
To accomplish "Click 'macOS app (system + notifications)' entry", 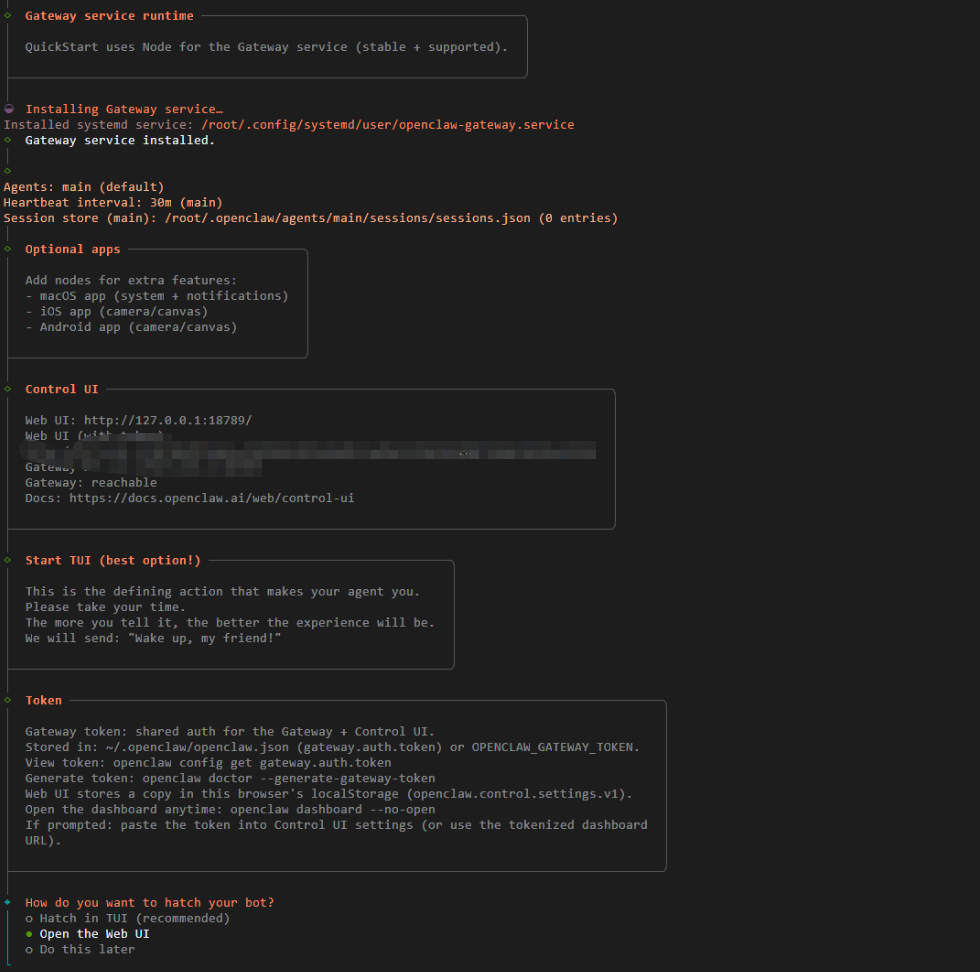I will 164,296.
